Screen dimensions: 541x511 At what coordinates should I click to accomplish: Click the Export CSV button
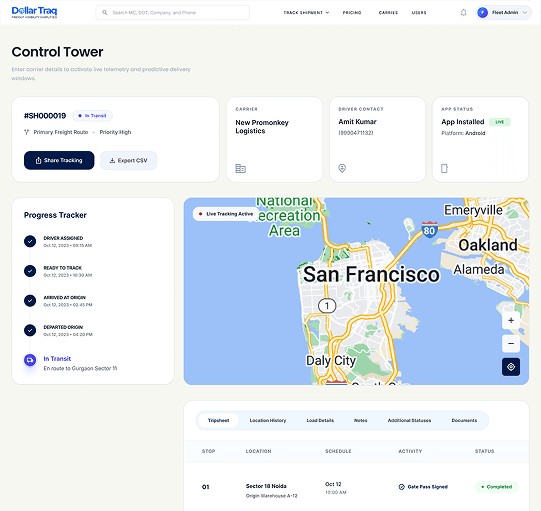coord(128,160)
